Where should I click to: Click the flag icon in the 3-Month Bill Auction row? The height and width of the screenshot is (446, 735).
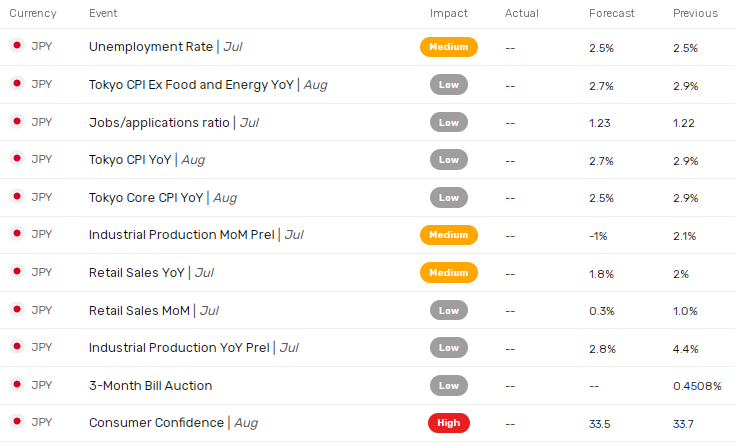16,385
